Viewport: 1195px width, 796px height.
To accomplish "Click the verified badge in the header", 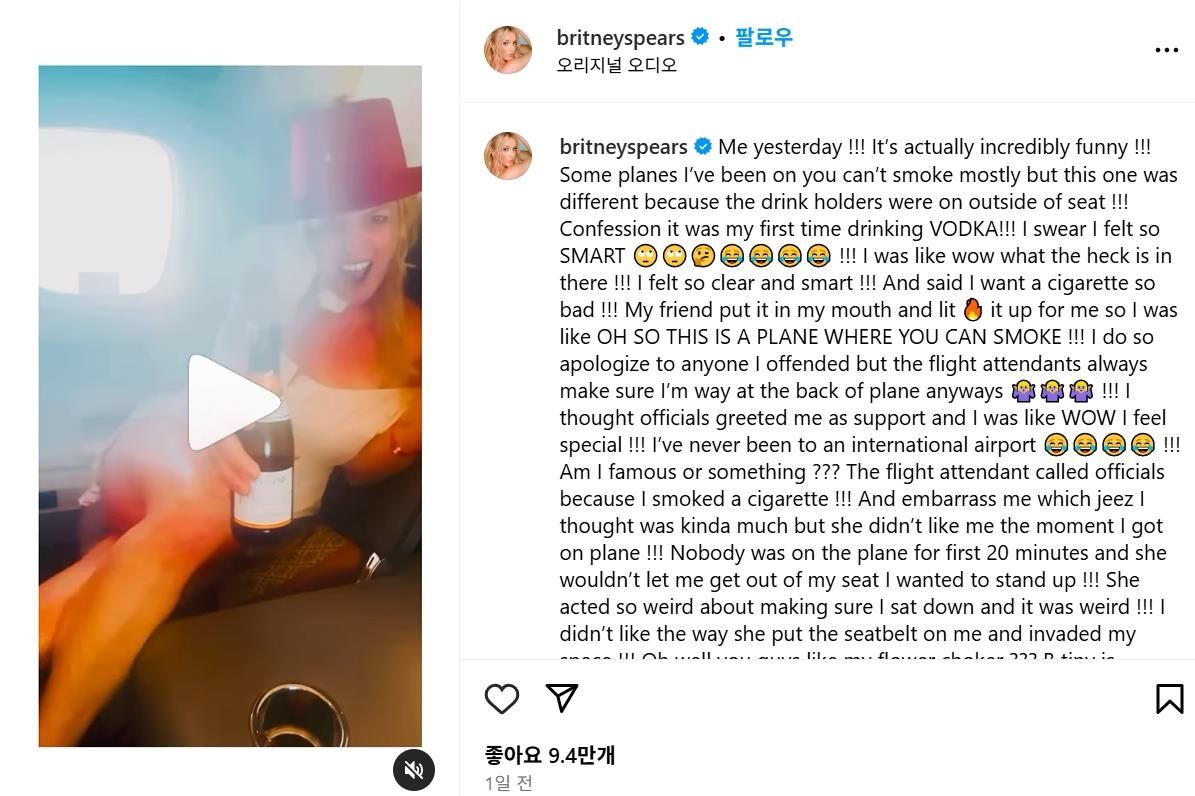I will 700,37.
